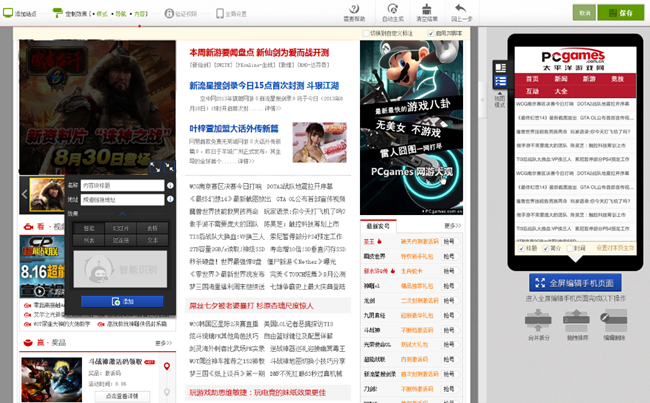The height and width of the screenshot is (403, 650).
Task: Click 设置对本页生效 link
Action: click(615, 248)
